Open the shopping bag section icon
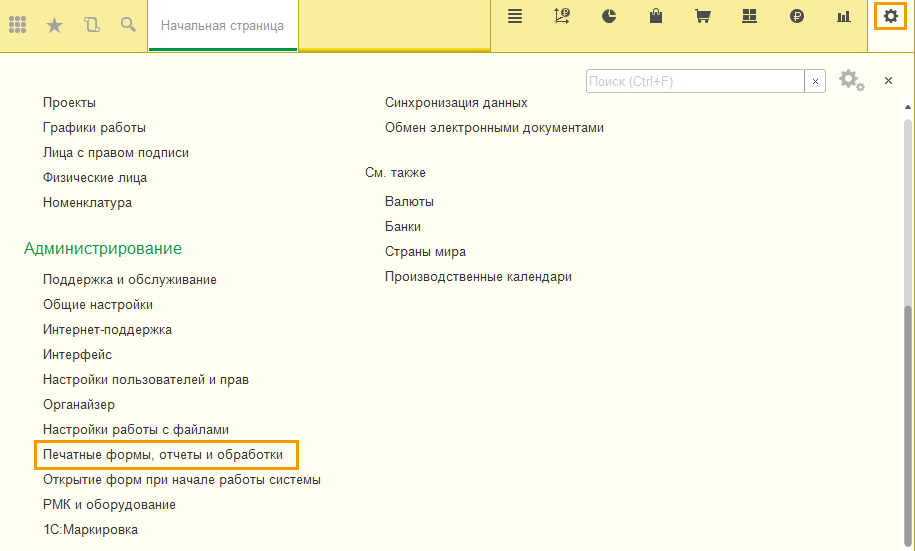Image resolution: width=915 pixels, height=551 pixels. (656, 16)
